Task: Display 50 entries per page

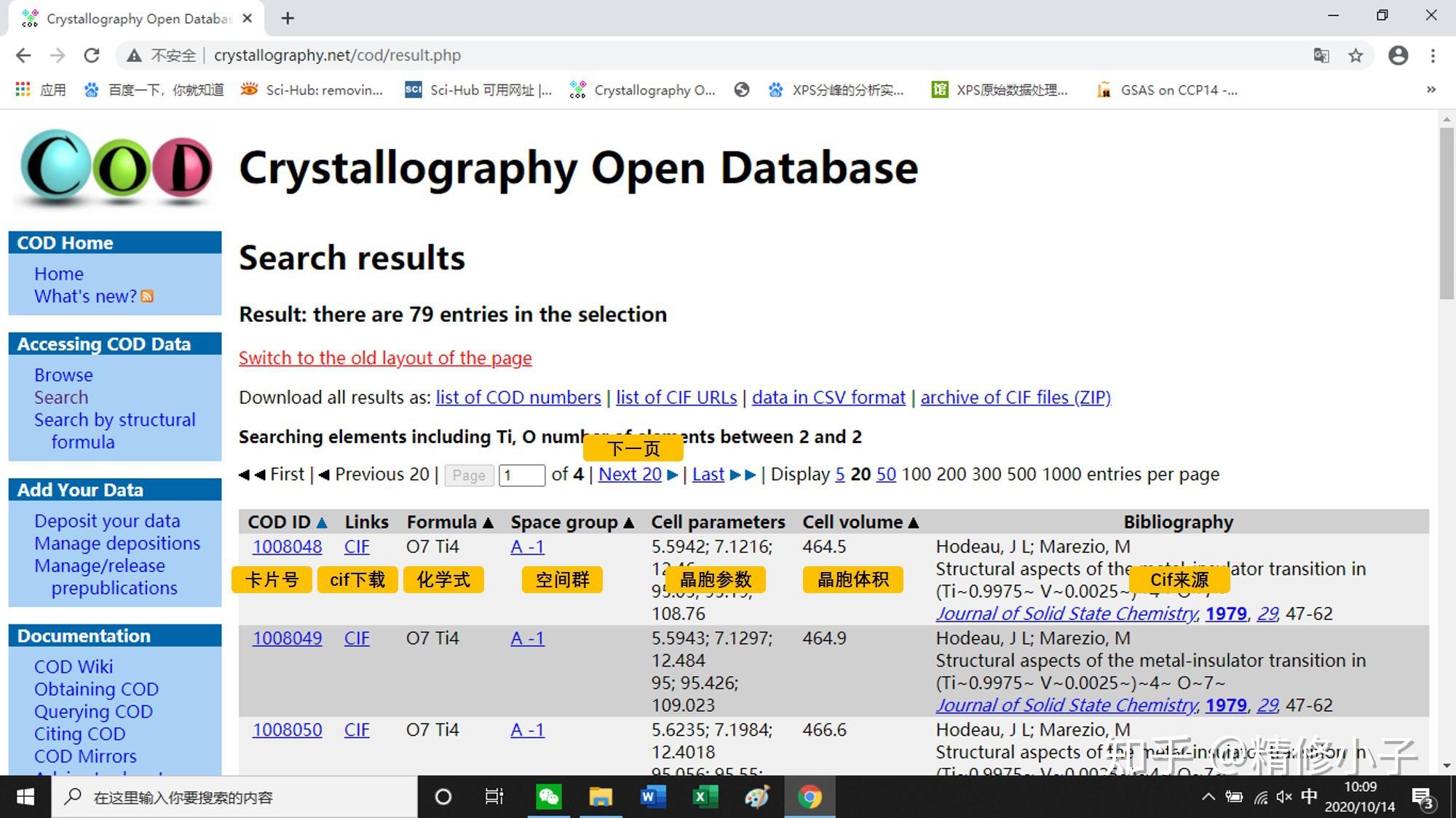Action: click(886, 474)
